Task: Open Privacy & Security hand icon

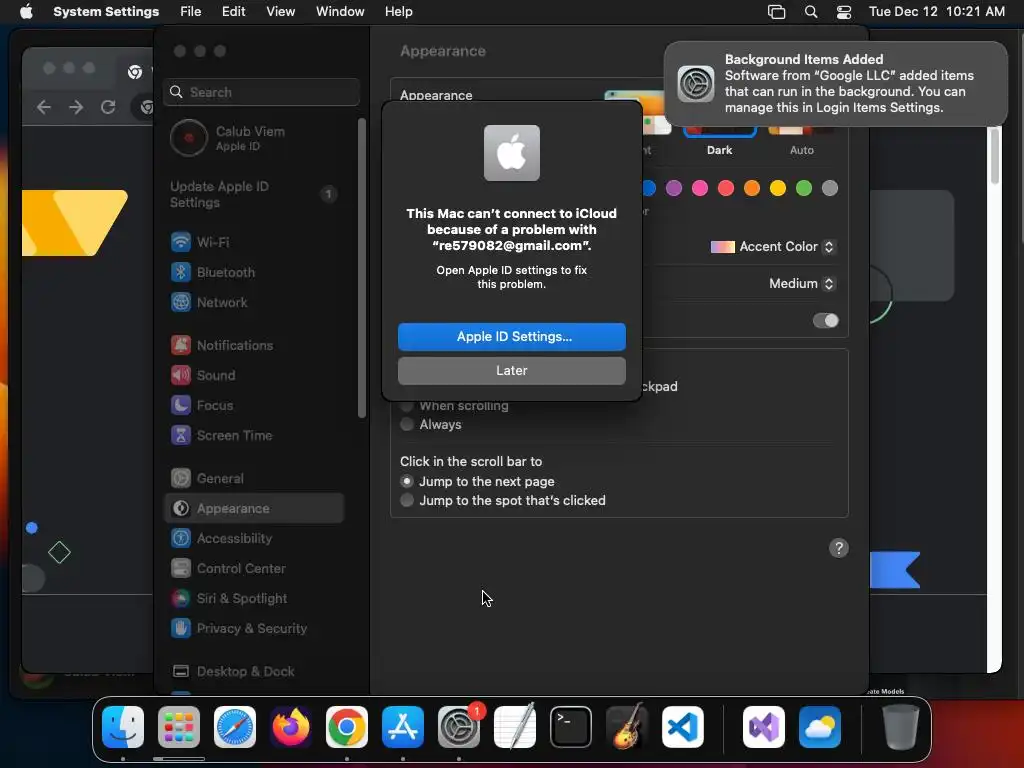Action: [x=181, y=628]
